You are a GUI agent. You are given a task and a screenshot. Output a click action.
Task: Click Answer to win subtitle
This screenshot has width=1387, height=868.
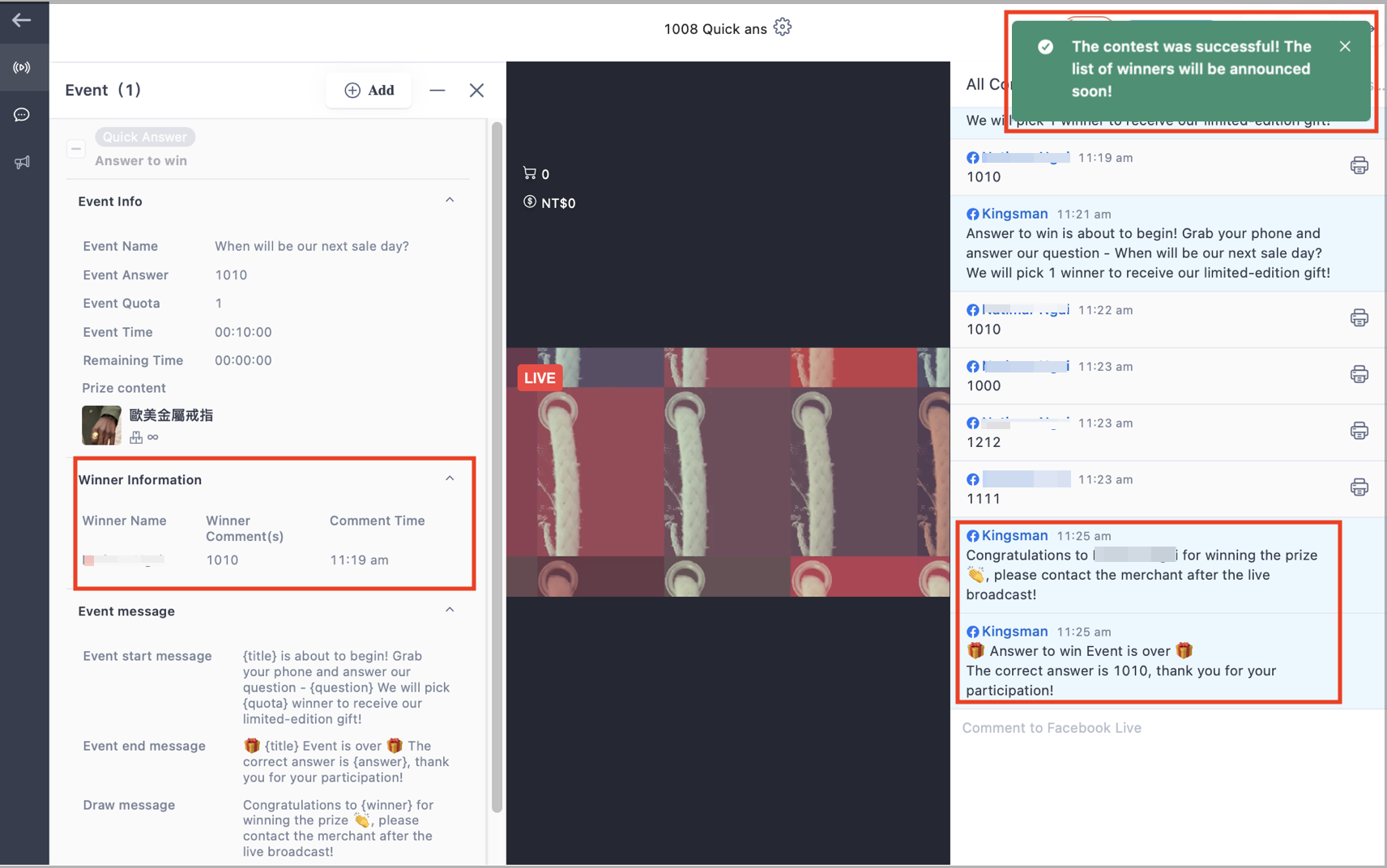141,160
